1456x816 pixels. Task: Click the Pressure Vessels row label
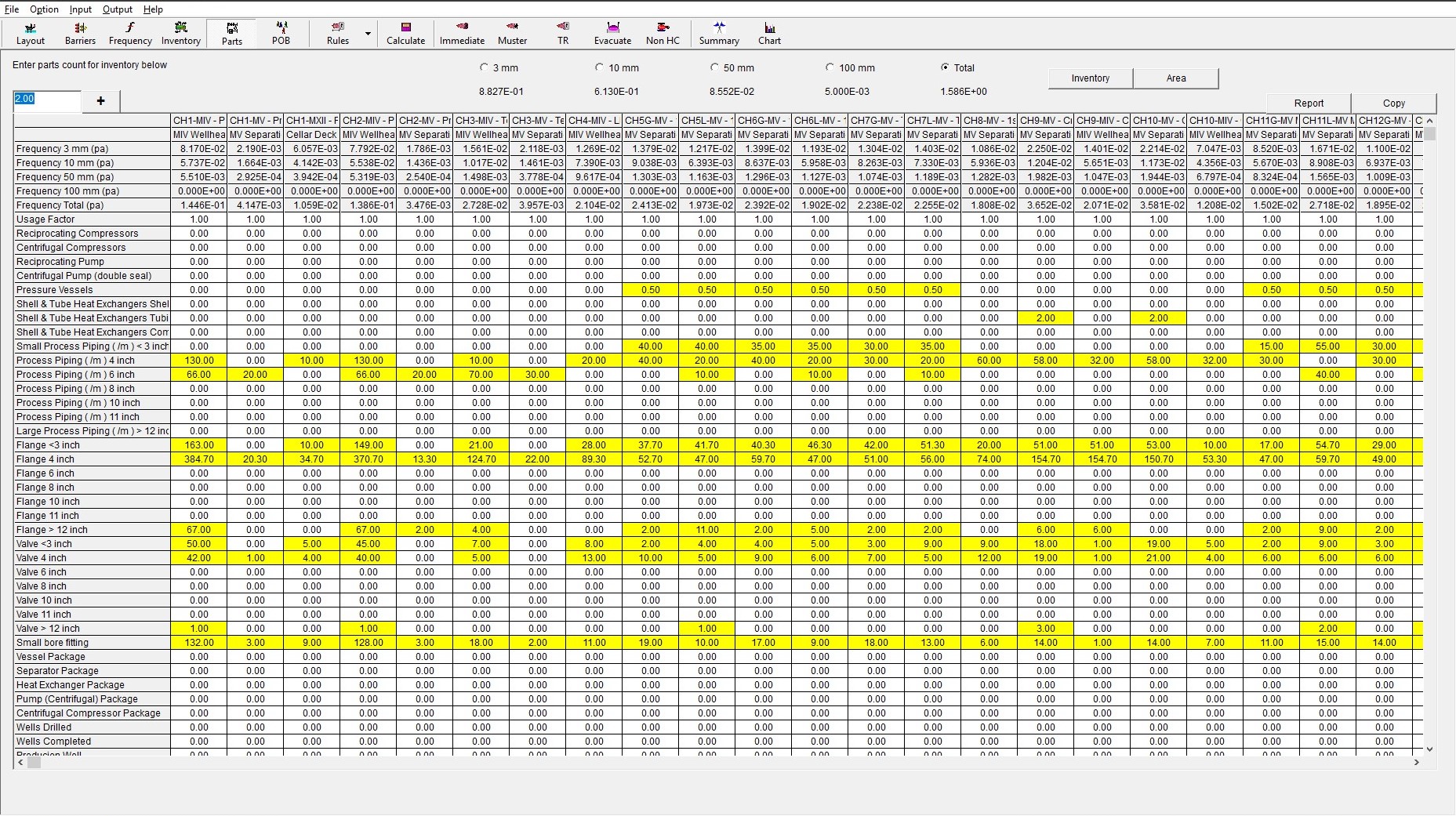tap(93, 290)
